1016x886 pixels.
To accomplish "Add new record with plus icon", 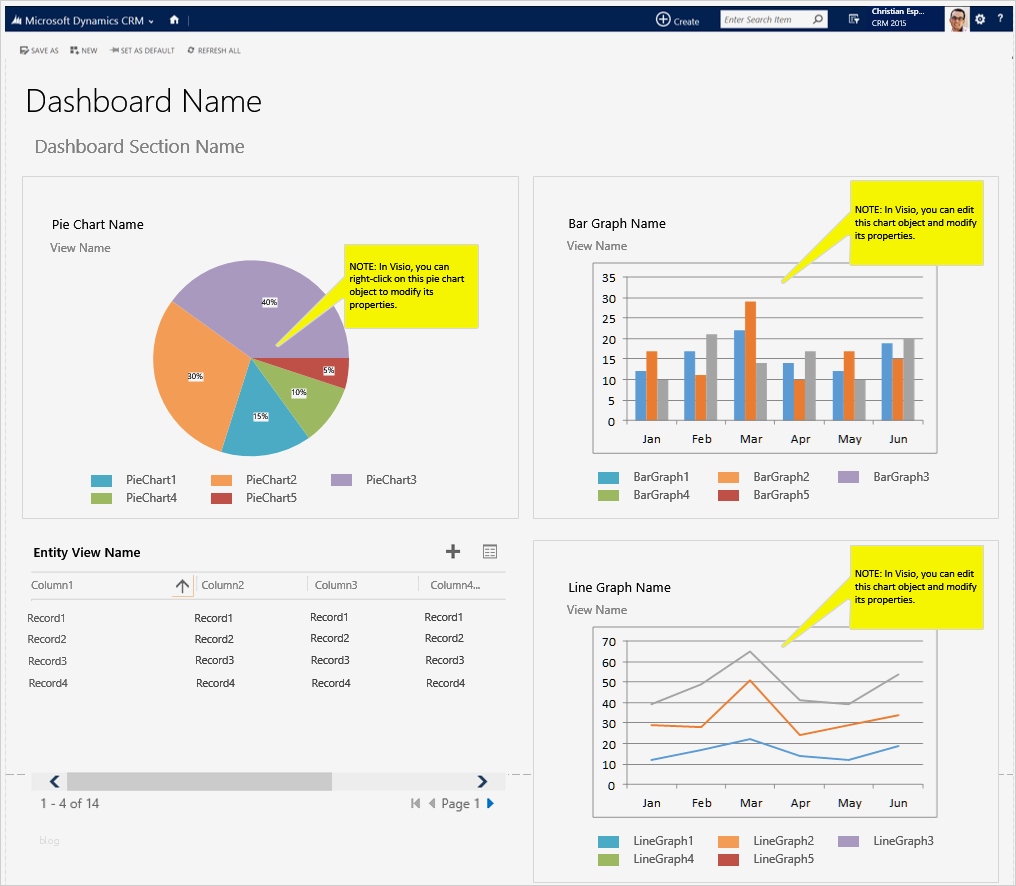I will pos(453,551).
